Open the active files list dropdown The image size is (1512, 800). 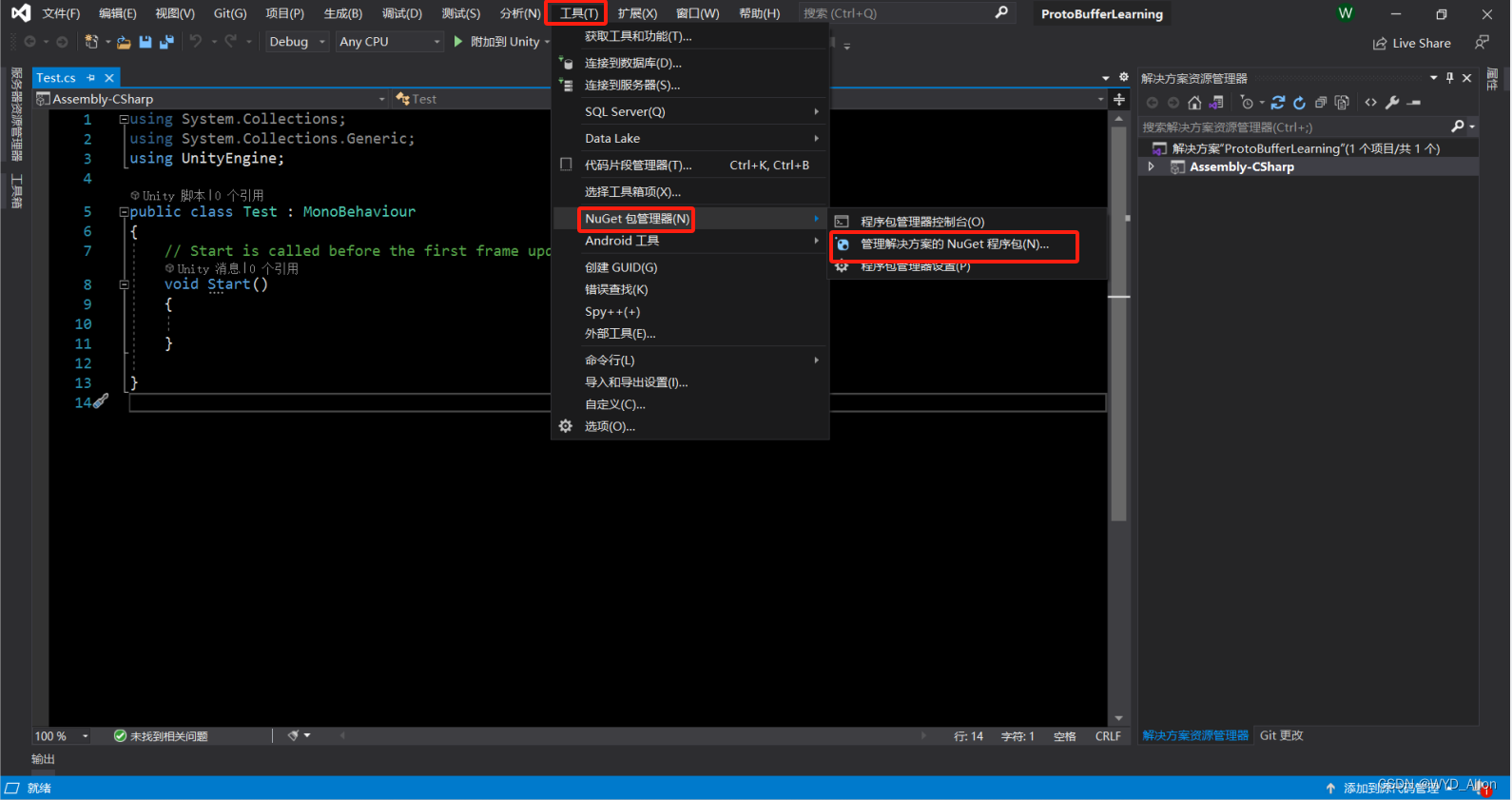point(1105,78)
